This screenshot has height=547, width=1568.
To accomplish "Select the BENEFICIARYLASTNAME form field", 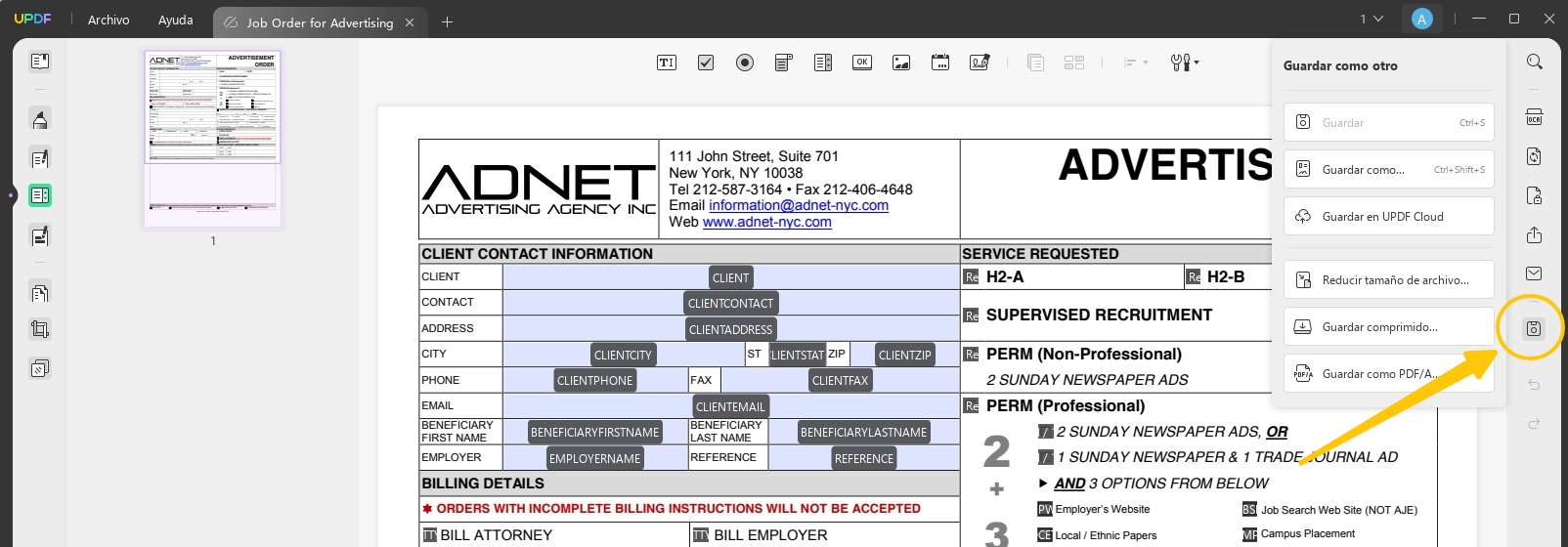I will click(x=863, y=432).
